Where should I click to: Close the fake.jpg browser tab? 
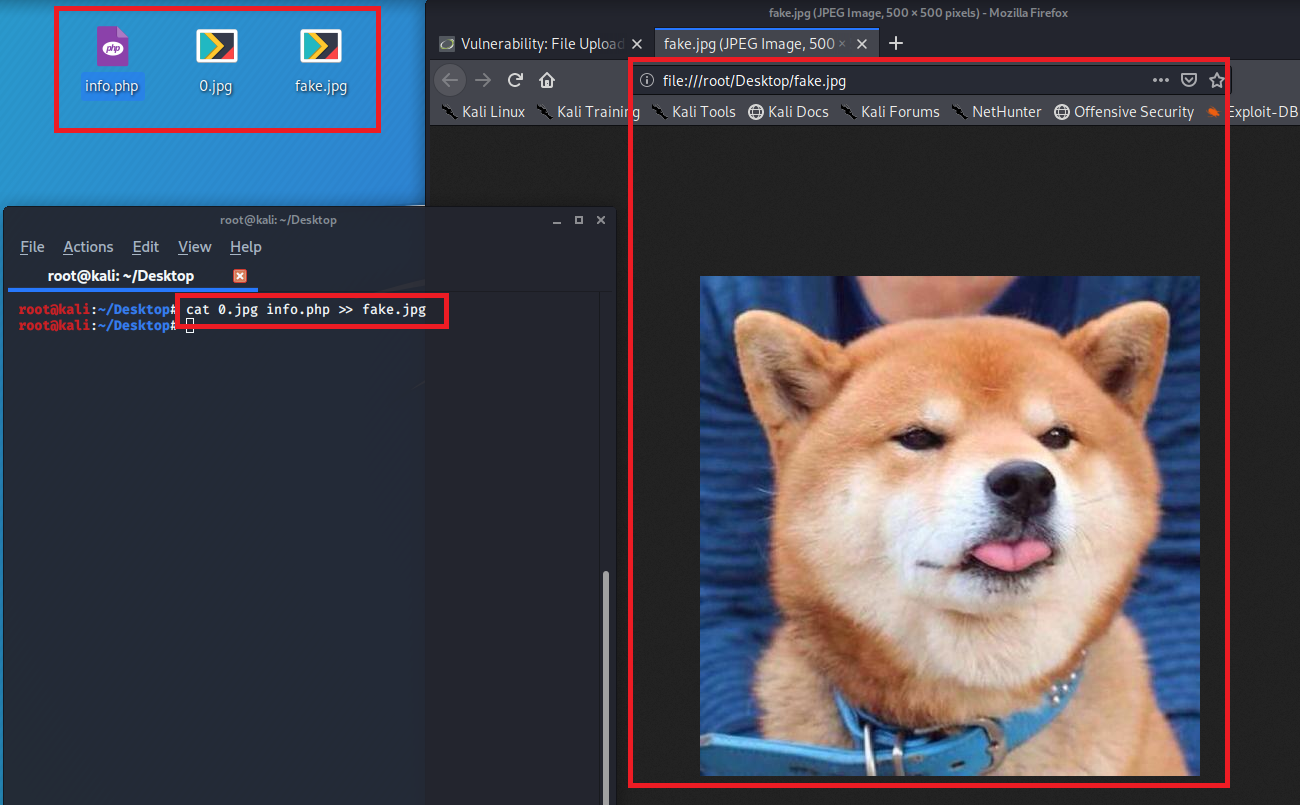(x=863, y=44)
